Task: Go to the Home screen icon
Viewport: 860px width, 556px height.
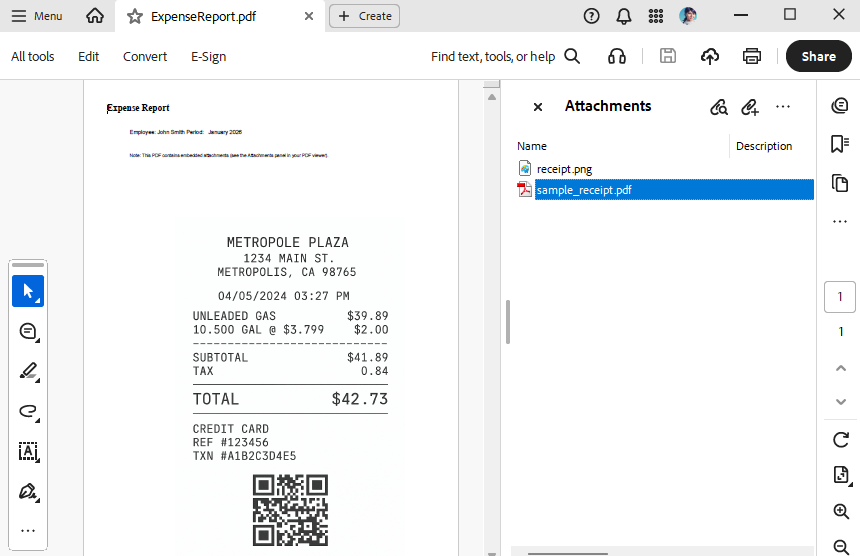Action: 95,16
